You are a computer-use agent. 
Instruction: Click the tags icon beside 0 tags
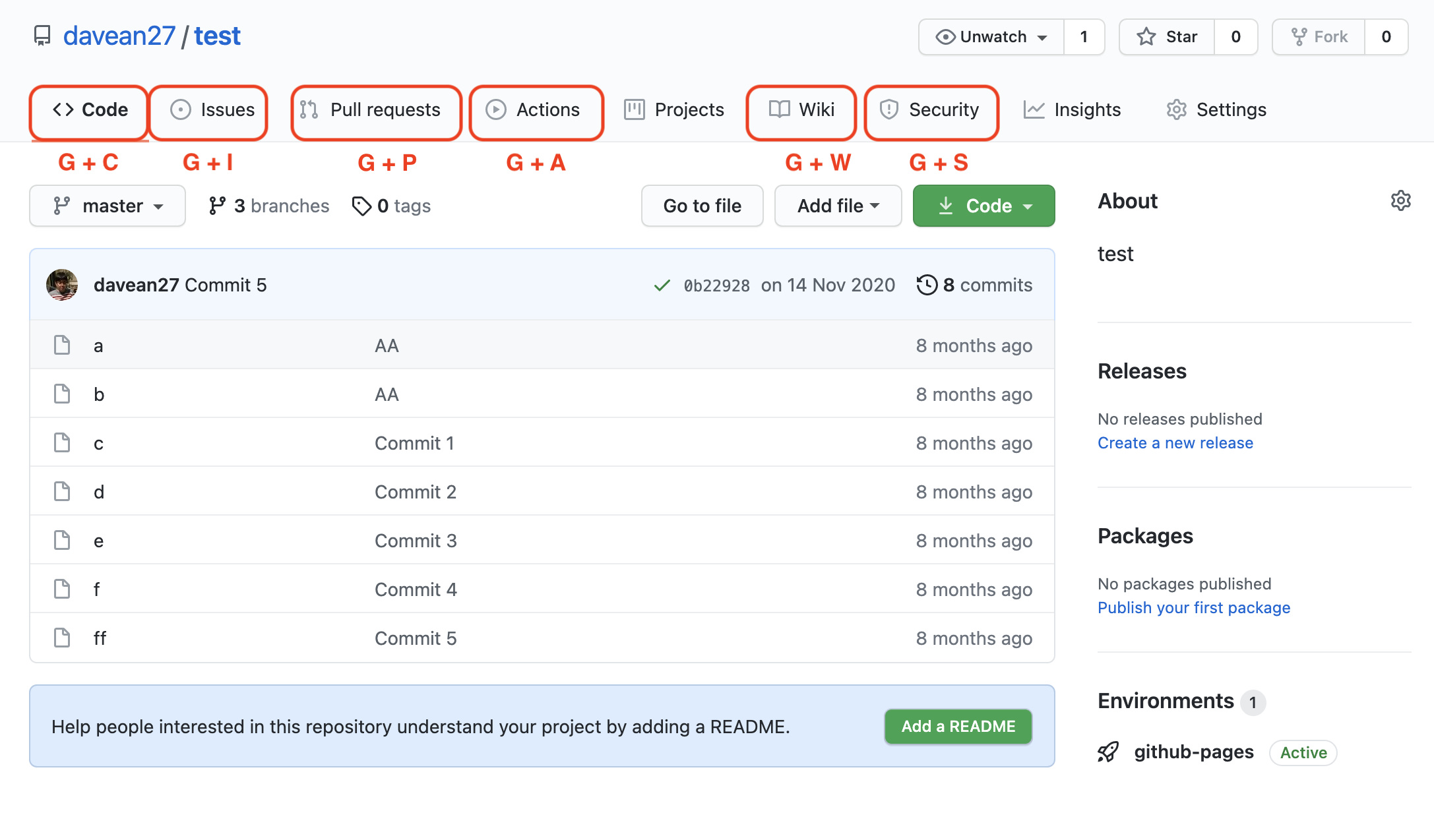pyautogui.click(x=361, y=206)
